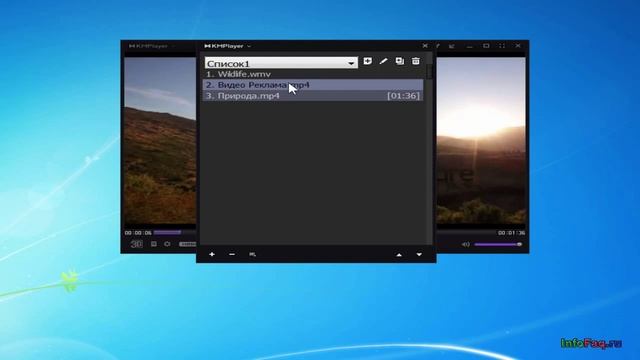Click the 00:00:06 elapsed time display
The width and height of the screenshot is (640, 360).
pyautogui.click(x=138, y=233)
